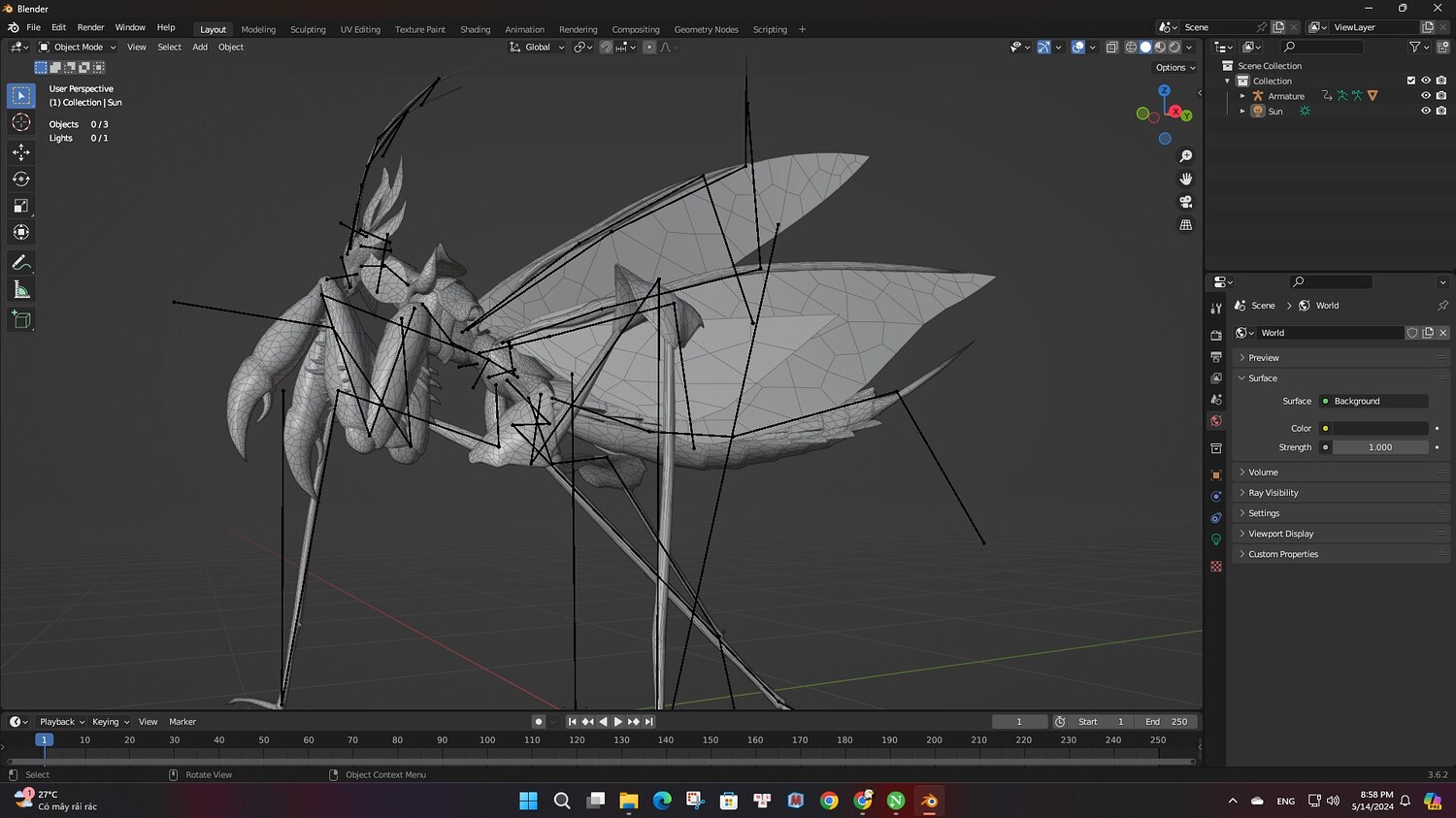Expand the Preview panel

pyautogui.click(x=1340, y=358)
